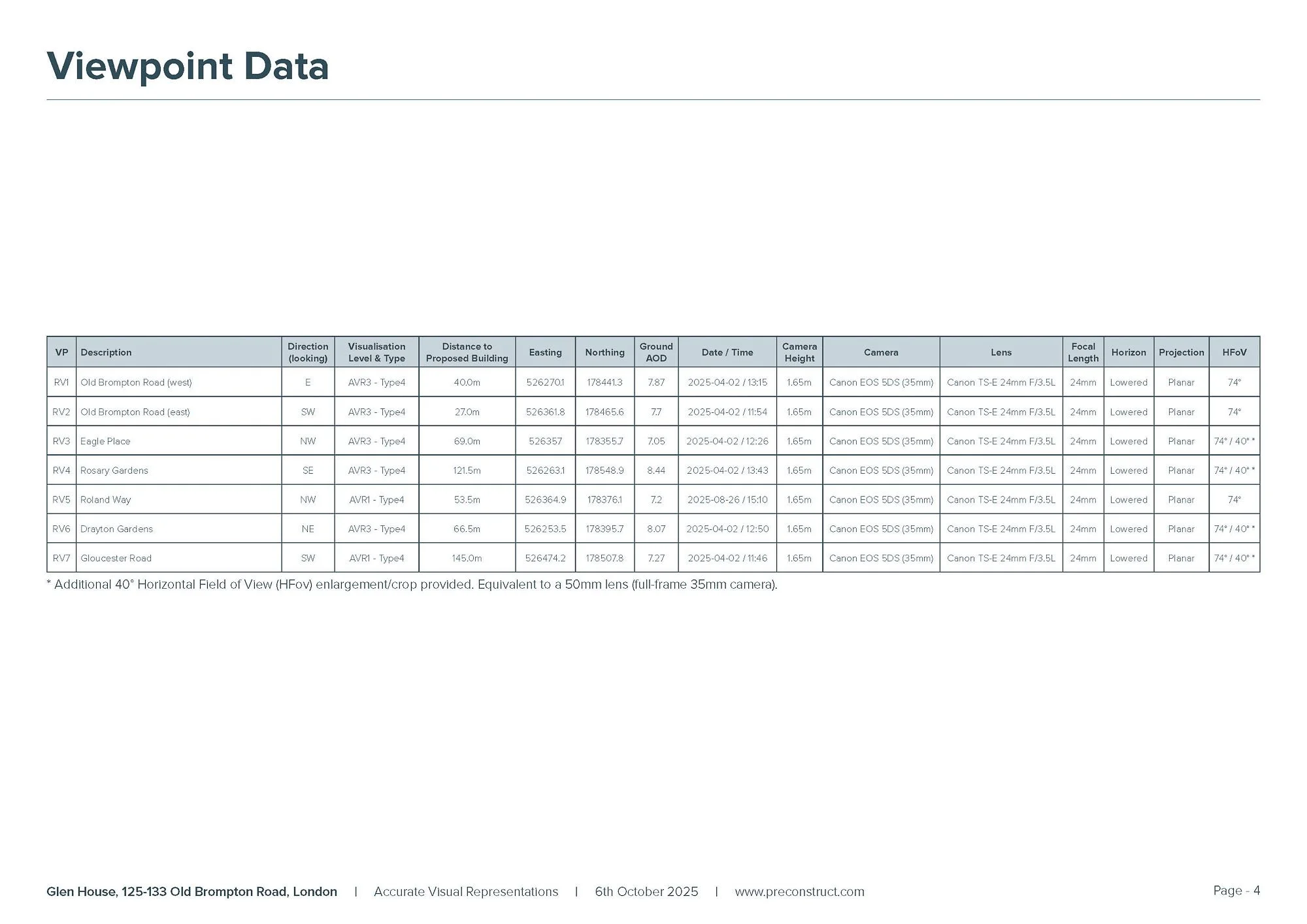Select the Roland Way description cell
Viewport: 1307px width, 924px height.
(105, 500)
